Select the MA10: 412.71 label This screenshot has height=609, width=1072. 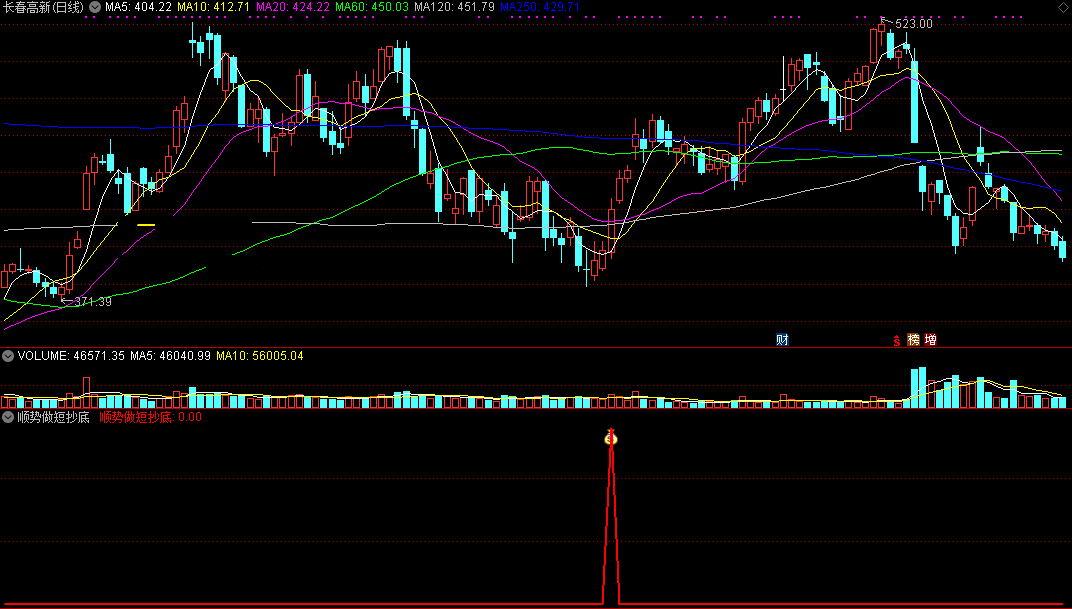pos(213,7)
